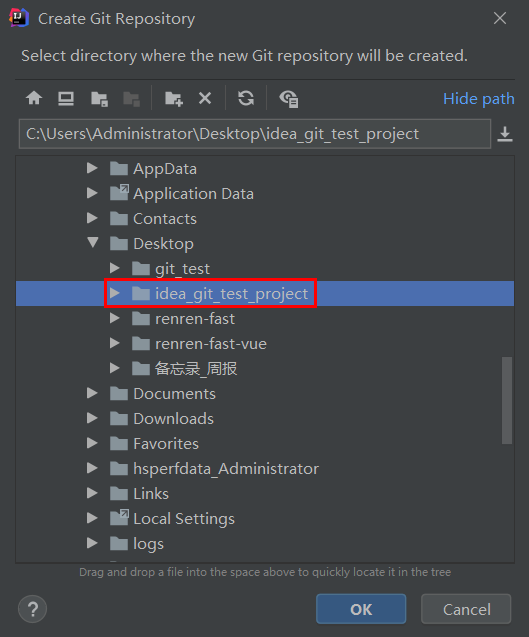Click the vertical scrollbar thumb
Screen dimensions: 529x637
point(507,400)
